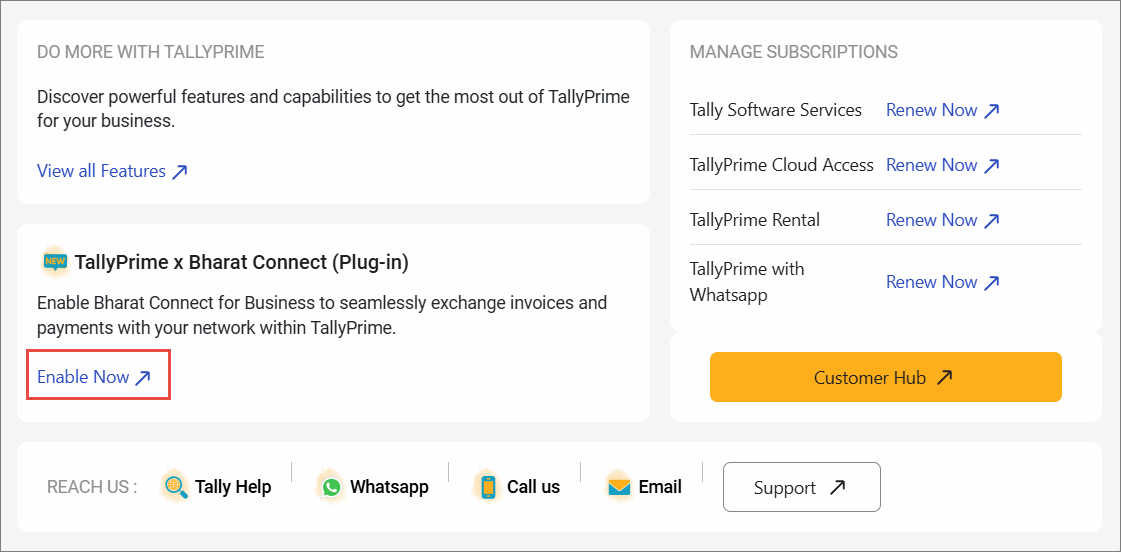The image size is (1121, 552).
Task: Click the arrow icon after View all Features
Action: tap(180, 172)
